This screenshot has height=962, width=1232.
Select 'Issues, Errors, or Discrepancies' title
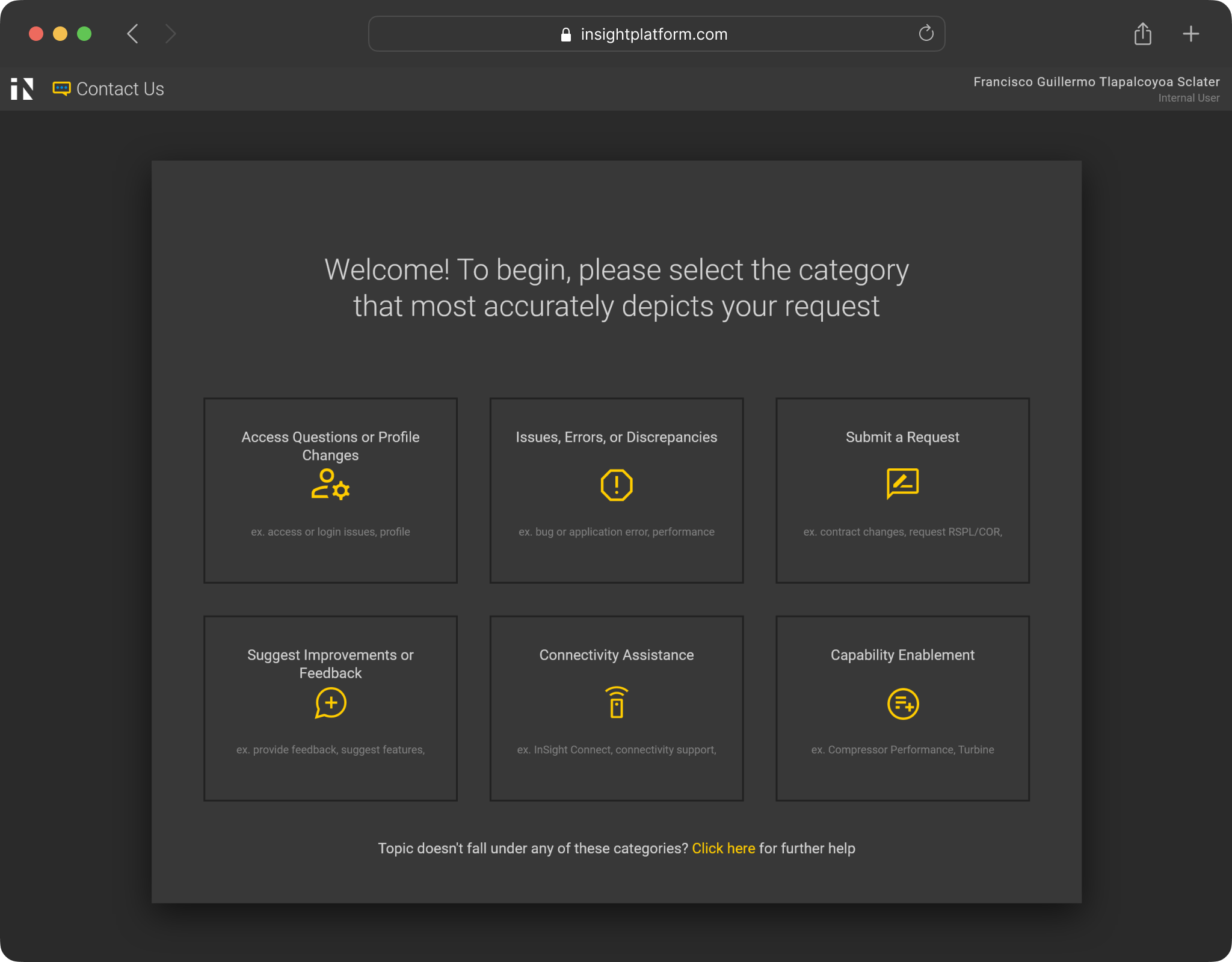pos(616,437)
